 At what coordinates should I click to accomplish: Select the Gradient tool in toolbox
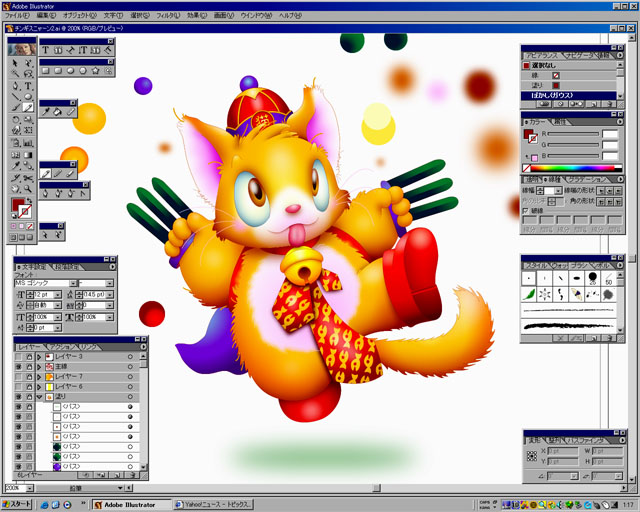pos(28,155)
